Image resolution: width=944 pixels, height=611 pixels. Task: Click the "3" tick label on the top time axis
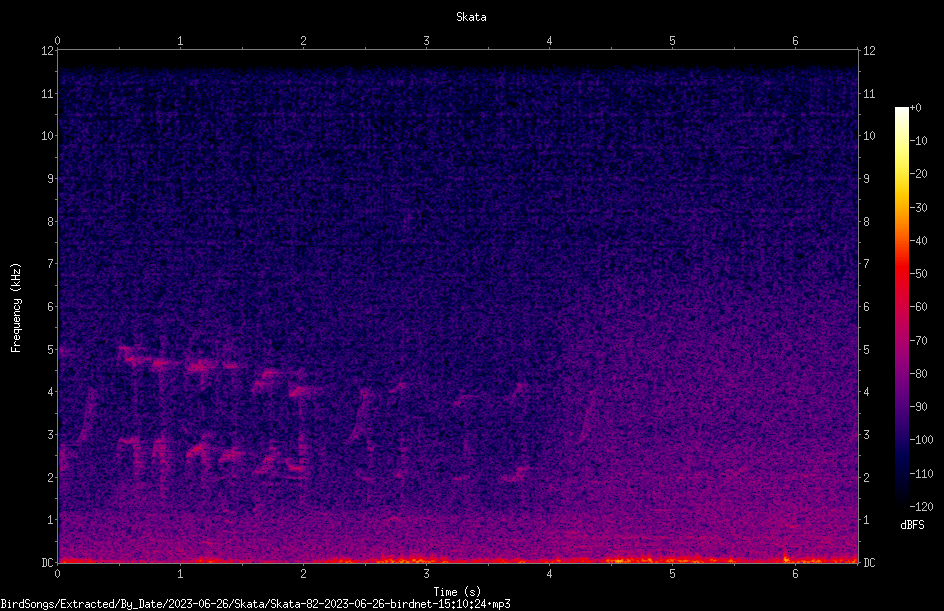click(x=426, y=40)
